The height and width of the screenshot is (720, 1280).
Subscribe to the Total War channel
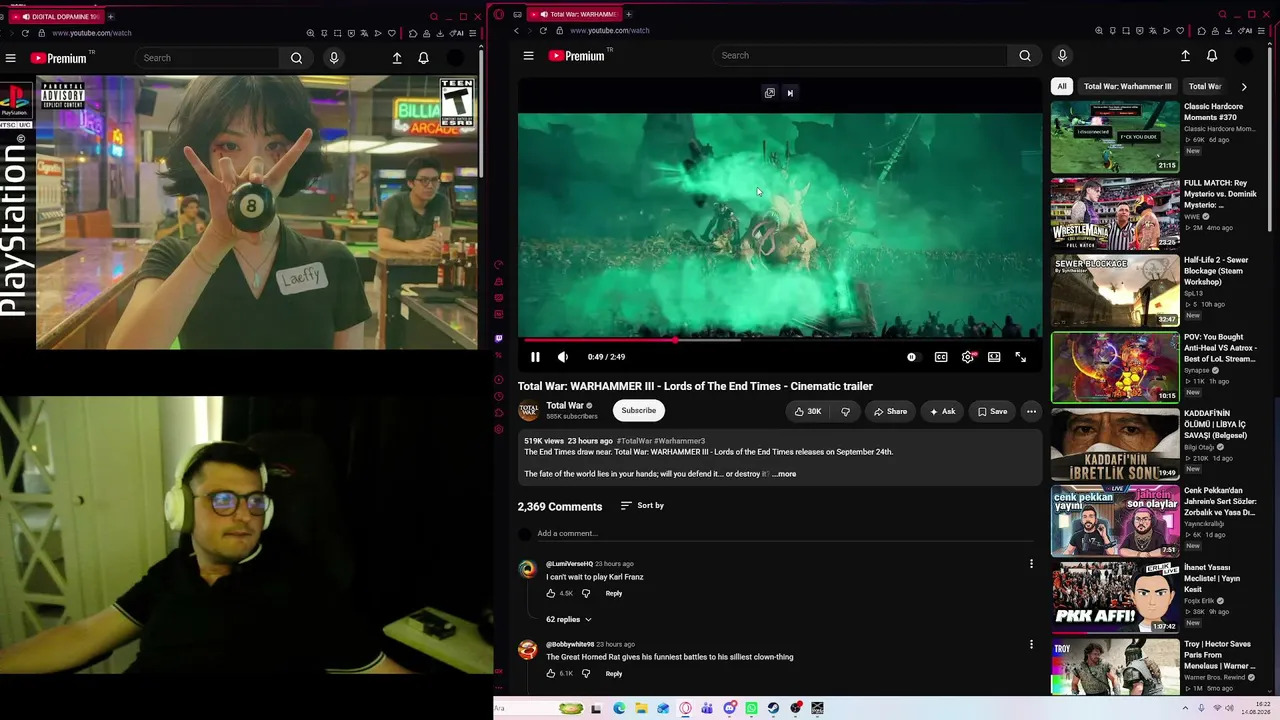click(x=638, y=410)
